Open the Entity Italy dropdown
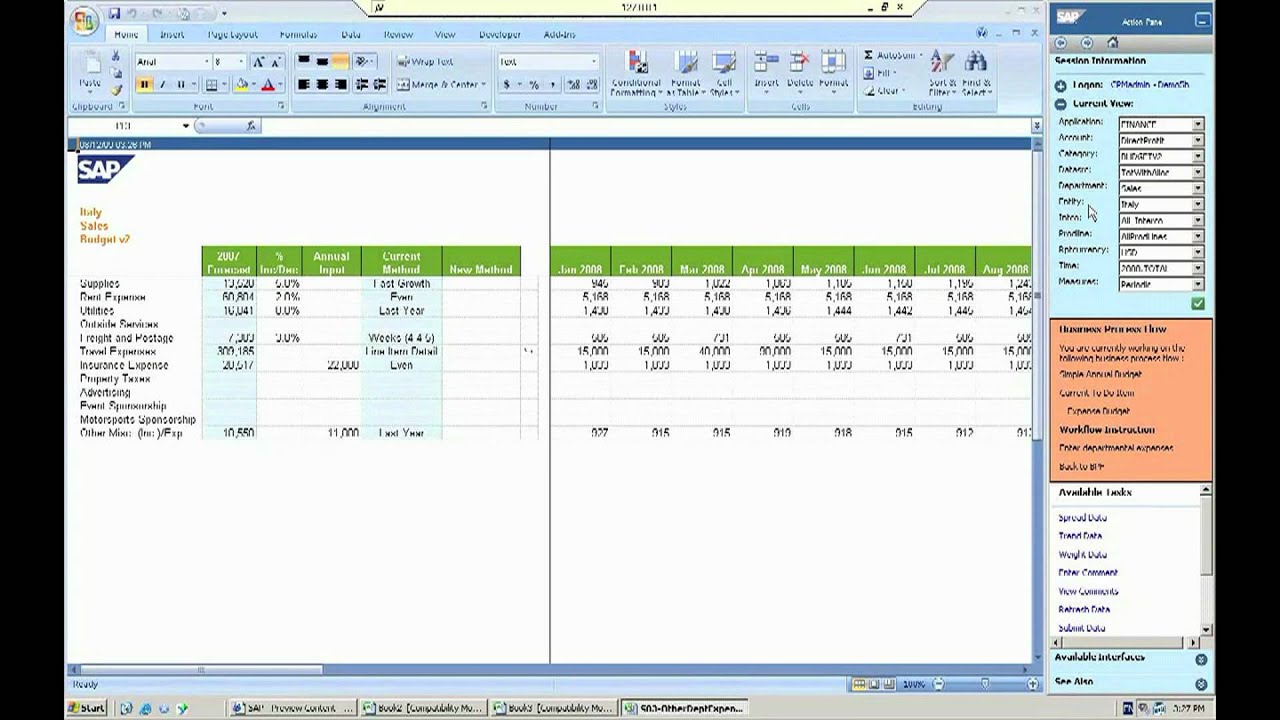Image resolution: width=1280 pixels, height=720 pixels. (x=1198, y=204)
